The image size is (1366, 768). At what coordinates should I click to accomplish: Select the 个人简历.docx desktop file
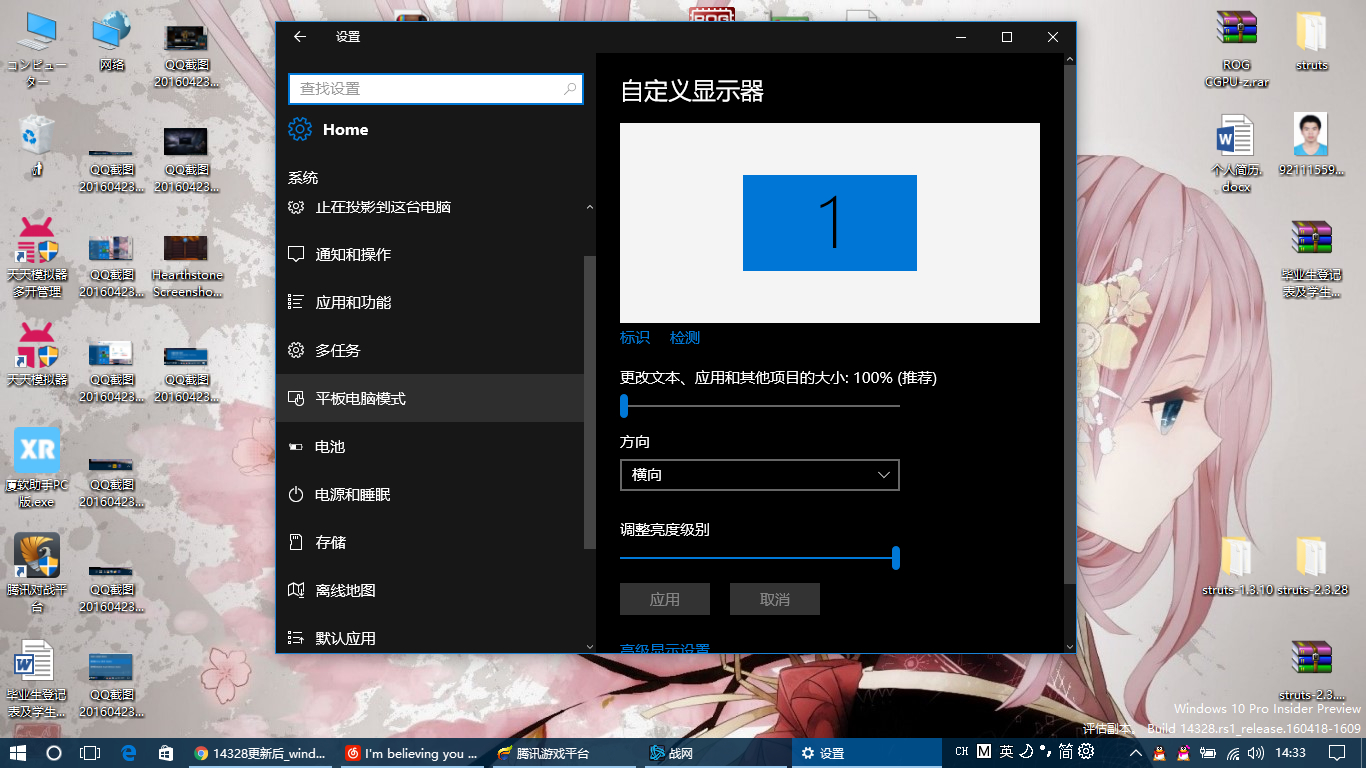1236,153
